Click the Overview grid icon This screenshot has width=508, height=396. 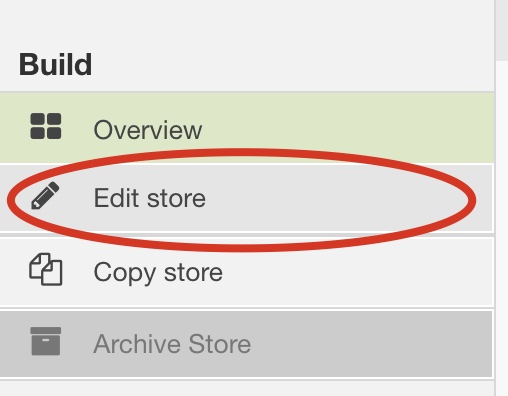tap(46, 126)
